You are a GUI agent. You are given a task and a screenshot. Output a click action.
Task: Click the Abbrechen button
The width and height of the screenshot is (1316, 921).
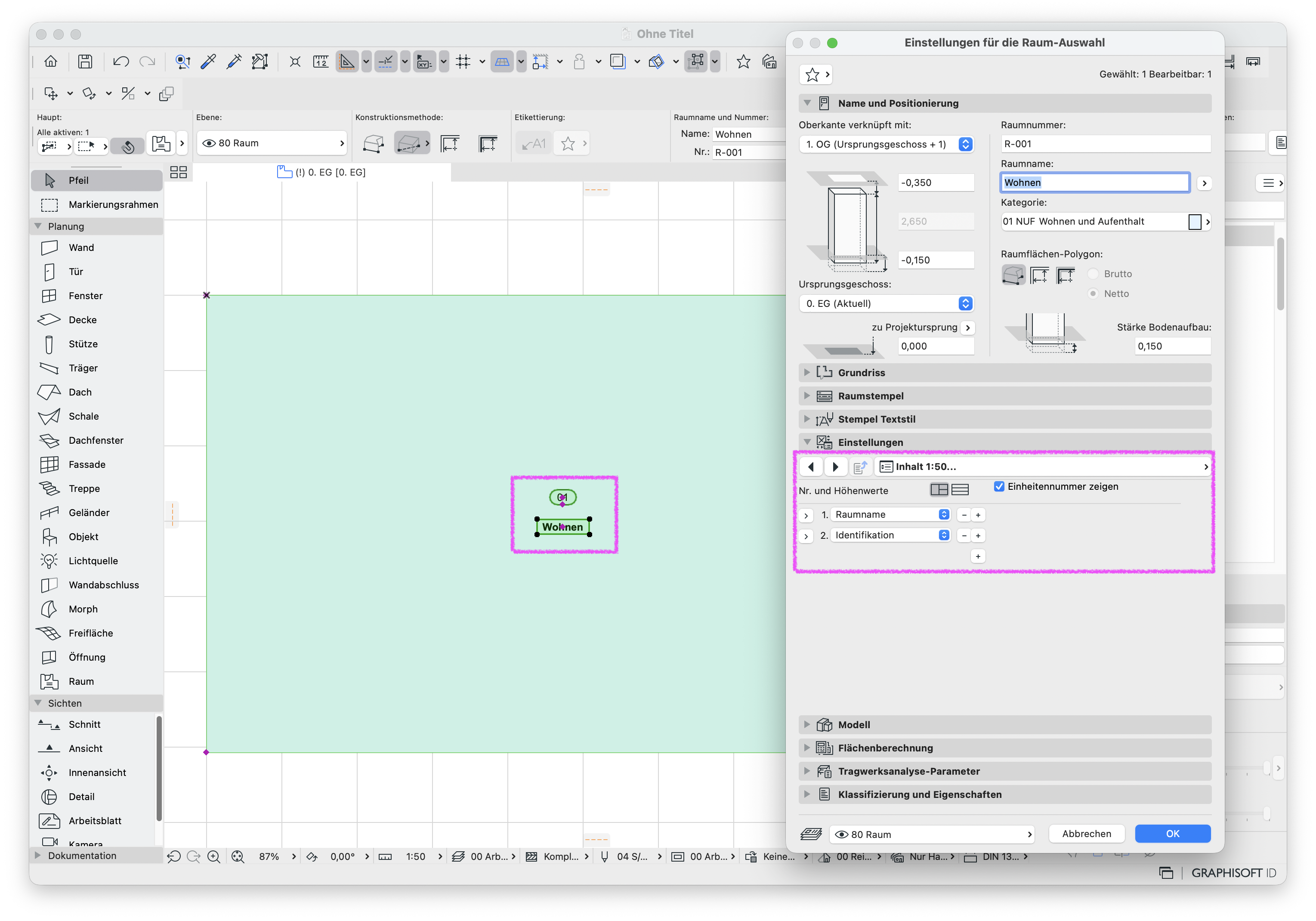pos(1086,834)
